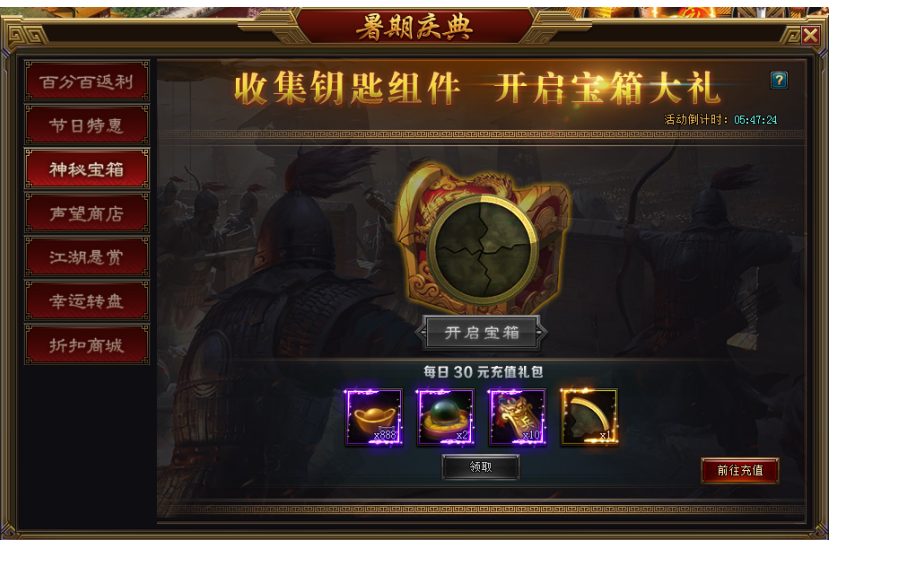Open the 百分百返利 tab
The height and width of the screenshot is (562, 920).
coord(87,82)
